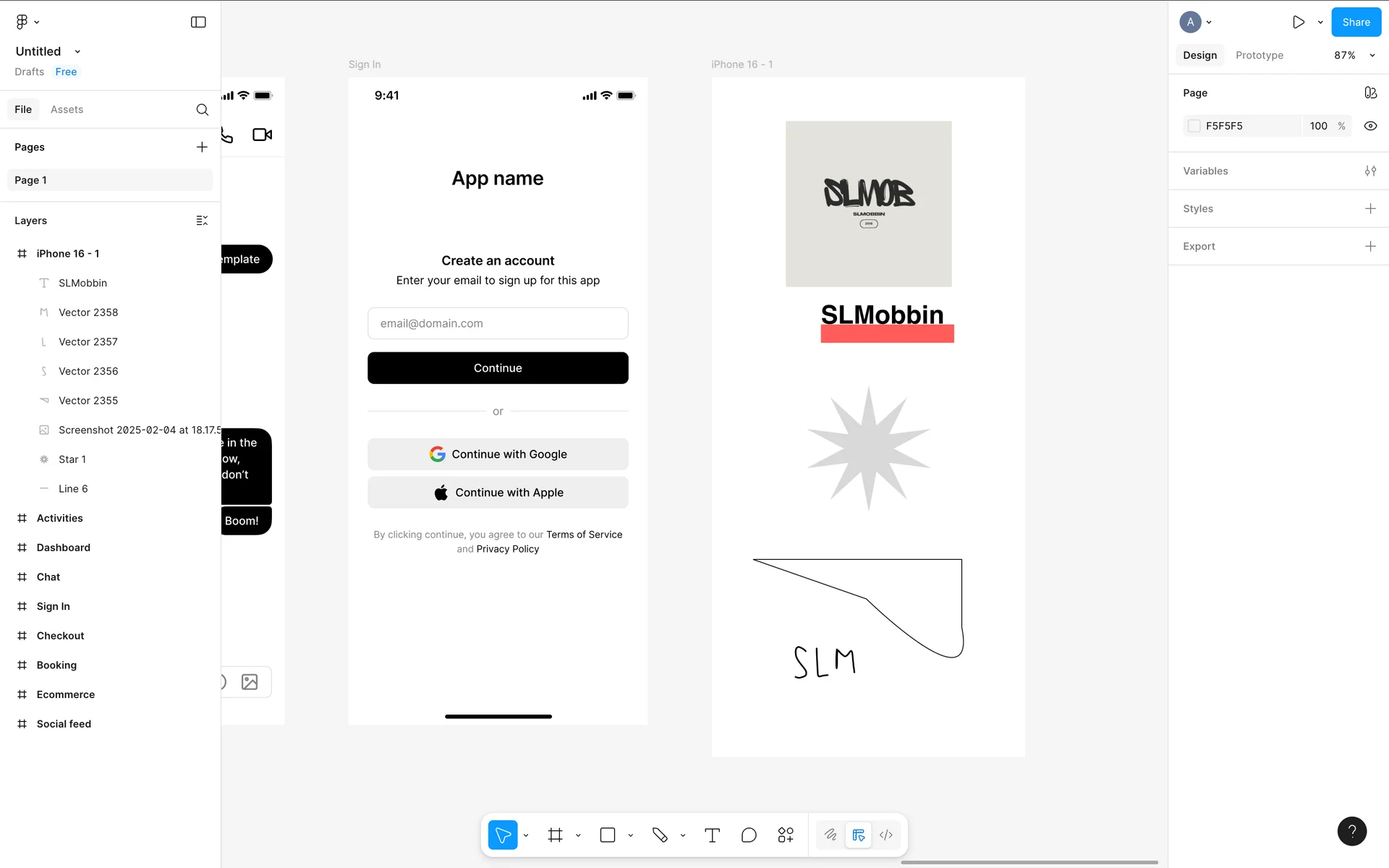Open the Actions and components tool
The image size is (1389, 868).
pyautogui.click(x=786, y=835)
